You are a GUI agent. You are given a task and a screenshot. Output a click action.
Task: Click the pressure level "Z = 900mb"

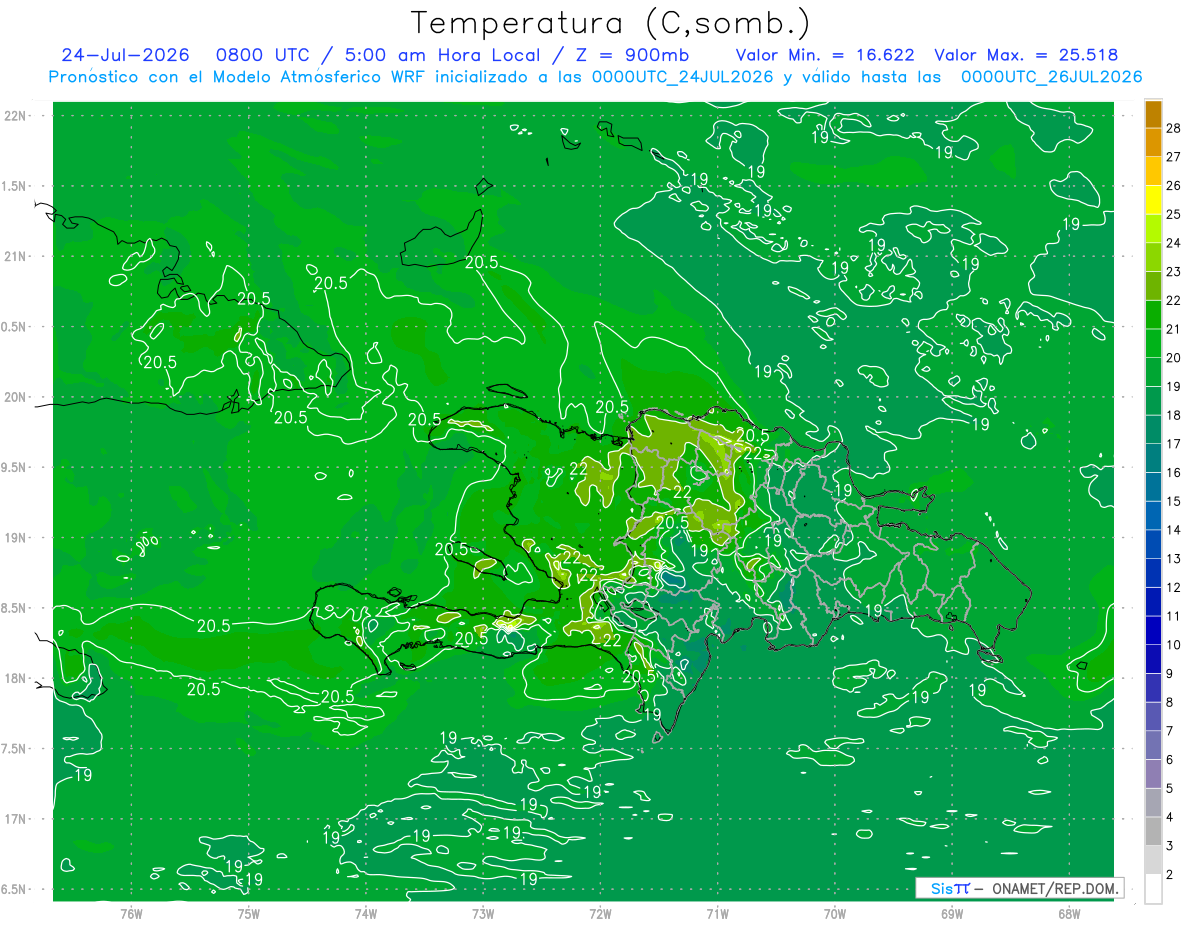[632, 55]
